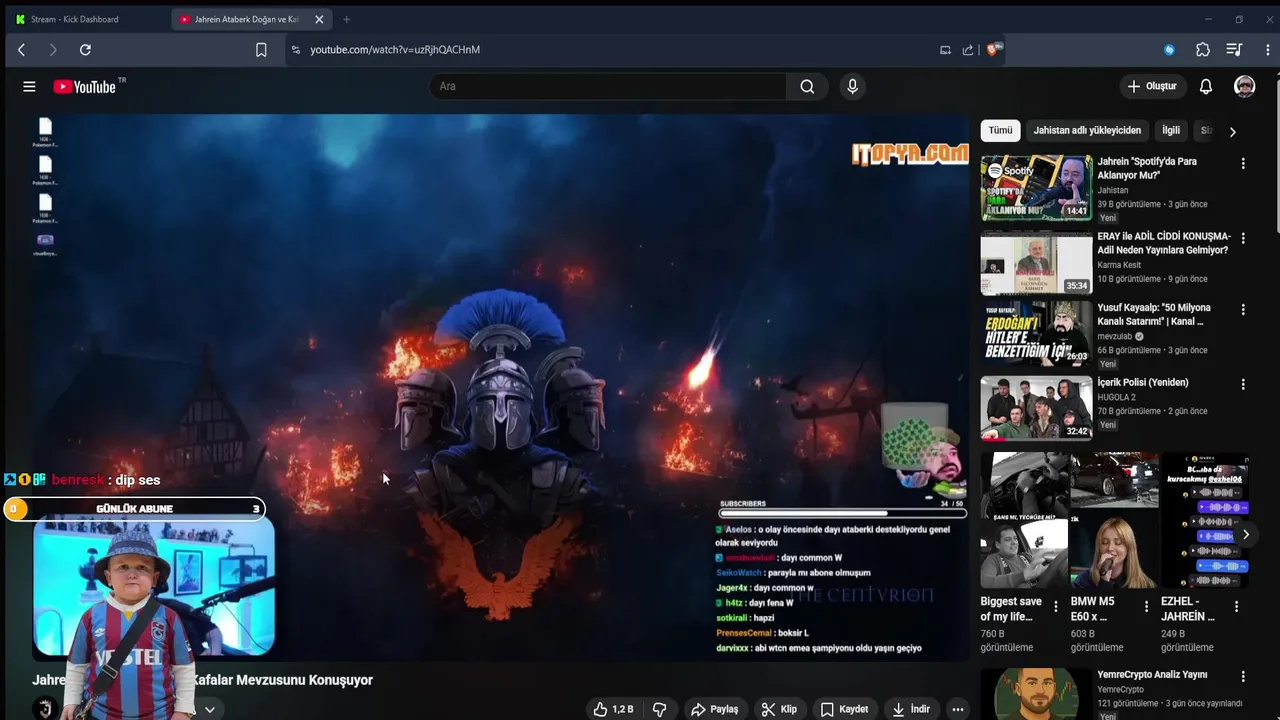Screen dimensions: 1280x720
Task: Show next shorts with right arrow
Action: click(x=1245, y=535)
